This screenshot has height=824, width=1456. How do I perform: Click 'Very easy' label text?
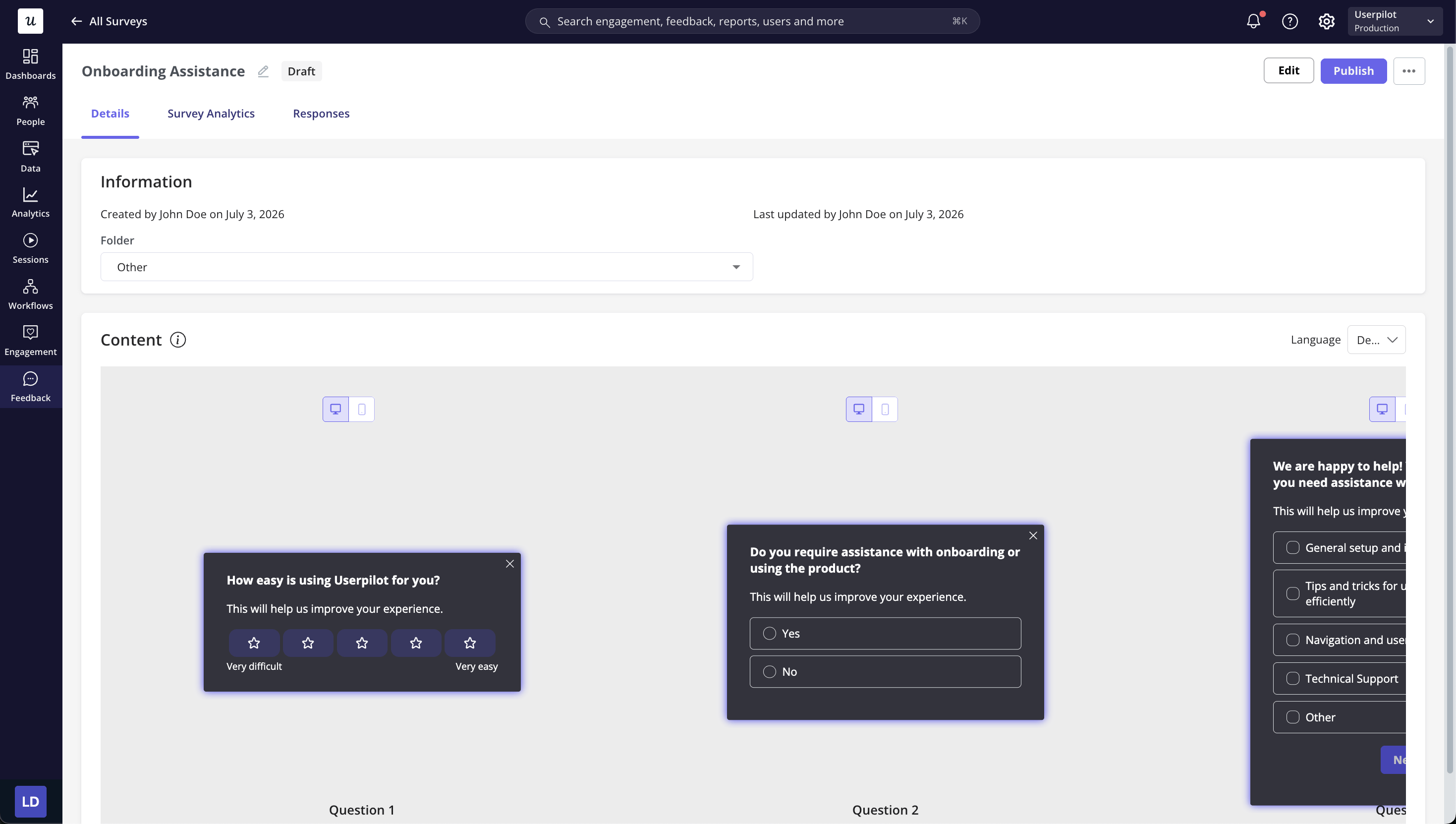(477, 667)
